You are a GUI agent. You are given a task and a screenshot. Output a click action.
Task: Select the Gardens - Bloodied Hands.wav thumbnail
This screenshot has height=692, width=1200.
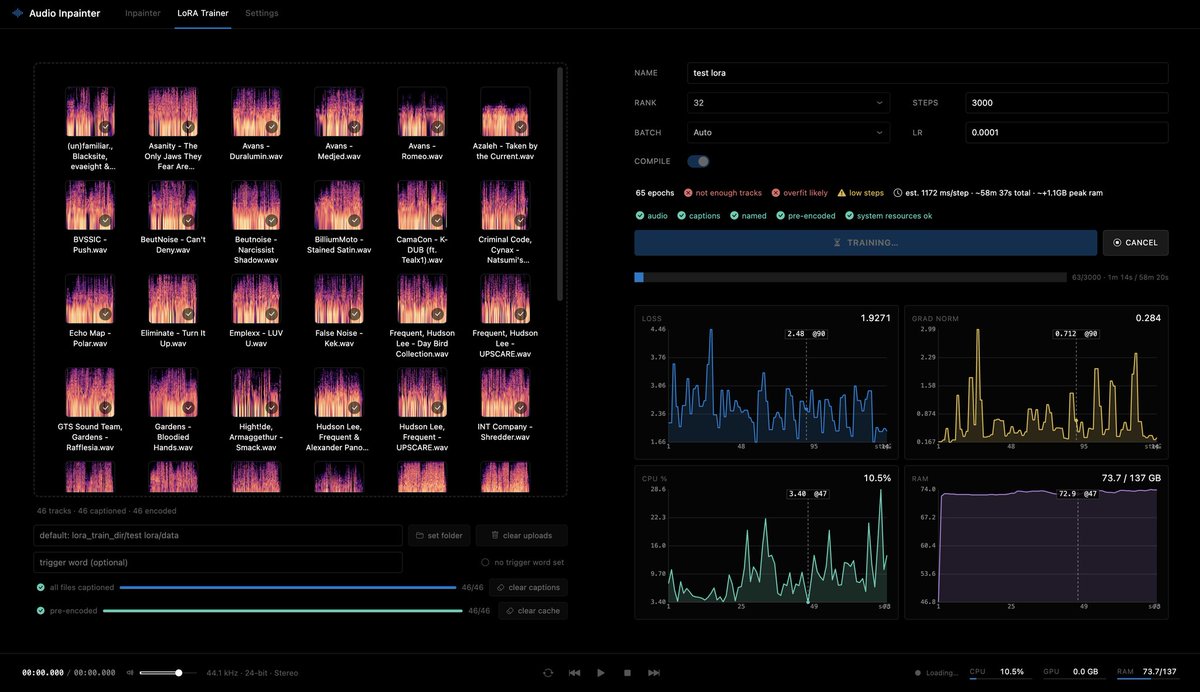173,393
